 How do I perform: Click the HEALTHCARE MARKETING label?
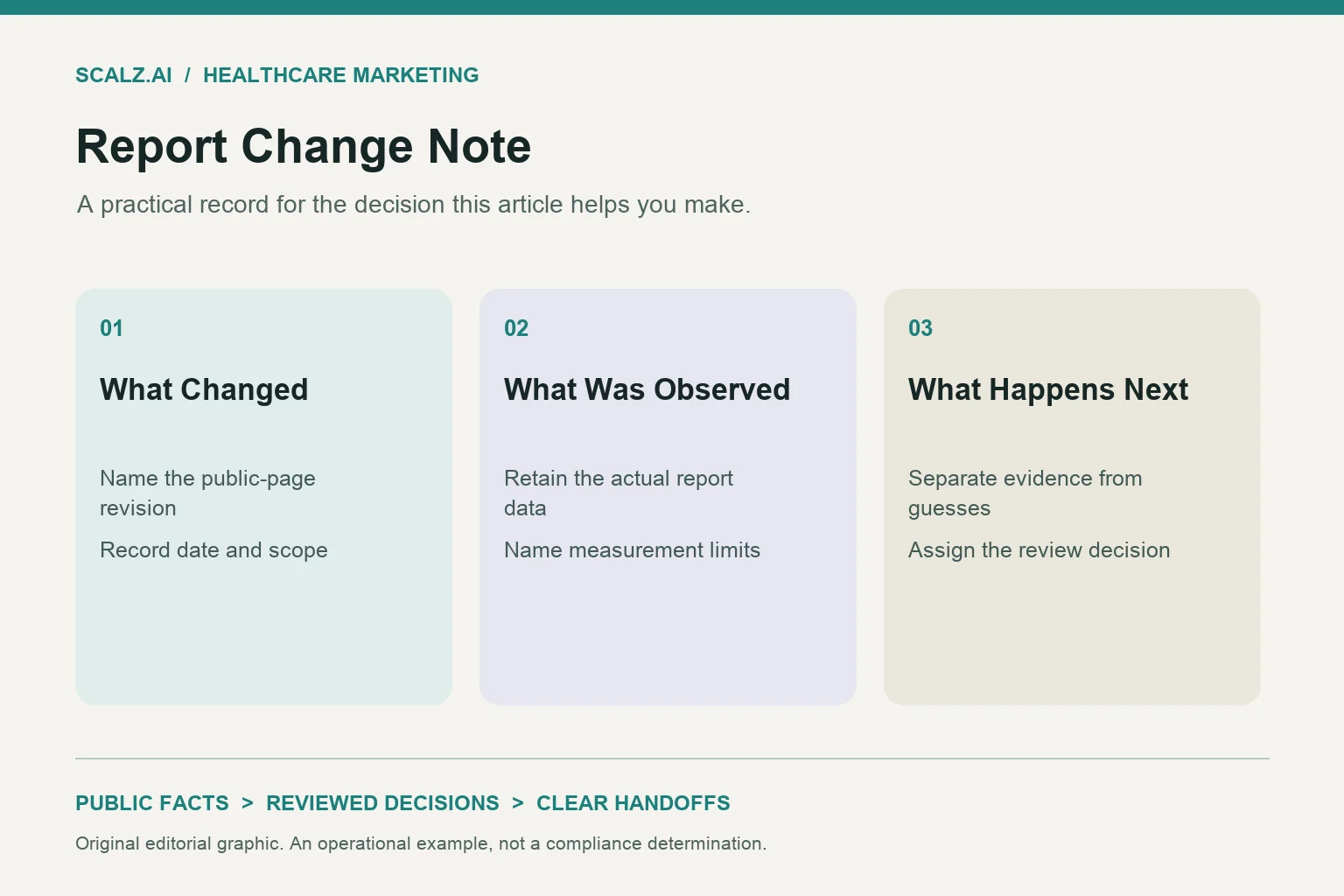(341, 75)
